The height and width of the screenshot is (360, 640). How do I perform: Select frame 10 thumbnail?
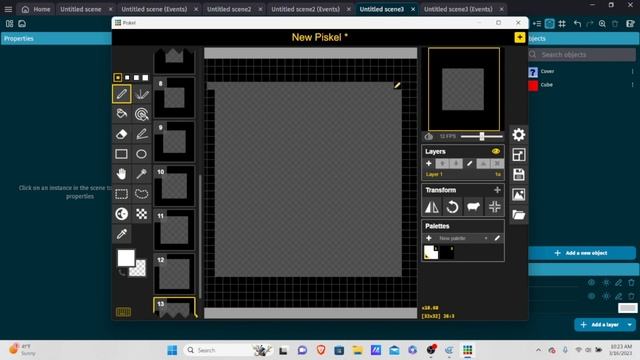(174, 186)
